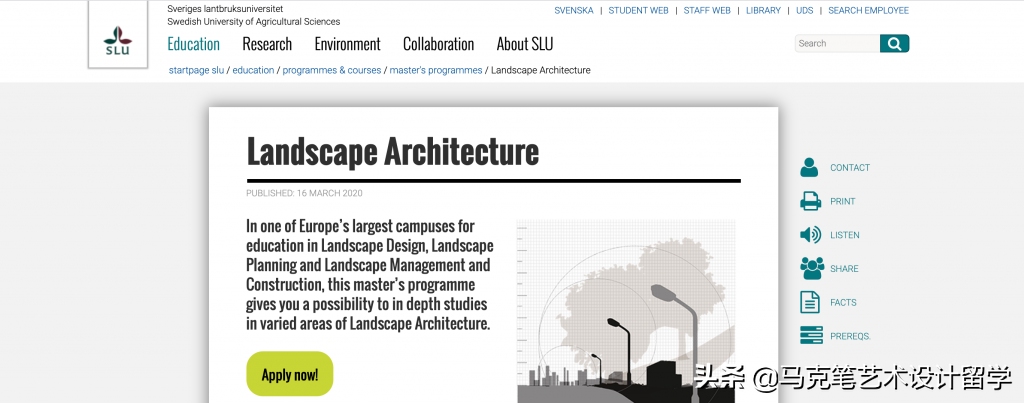Screen dimensions: 1024x403
Task: Open the About SLU menu
Action: (x=524, y=44)
